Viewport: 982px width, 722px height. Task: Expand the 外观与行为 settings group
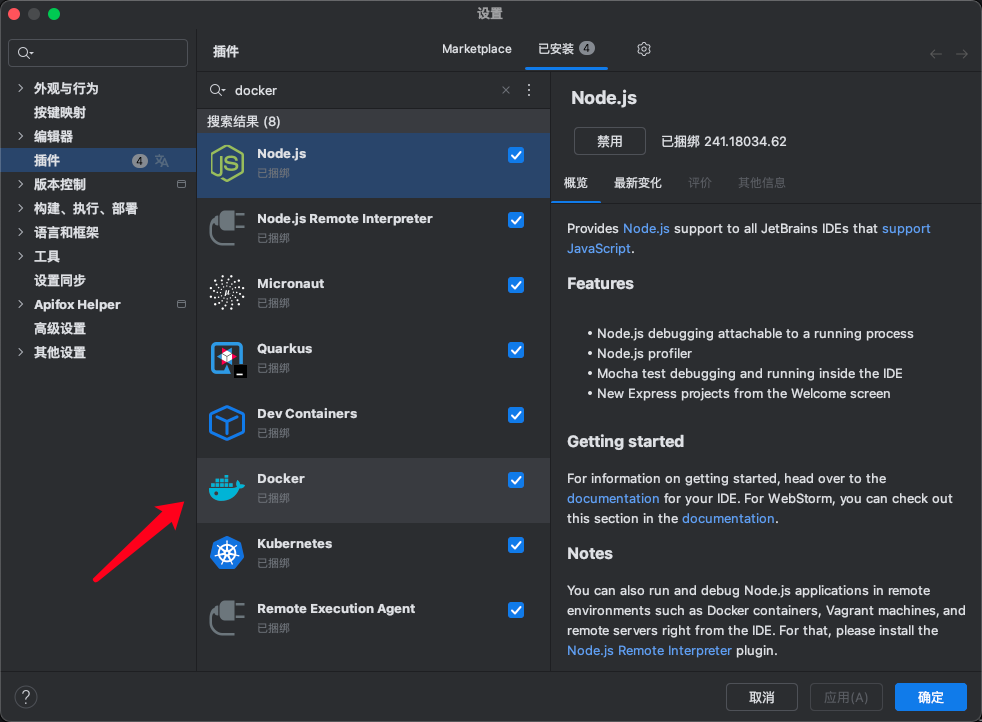click(21, 88)
